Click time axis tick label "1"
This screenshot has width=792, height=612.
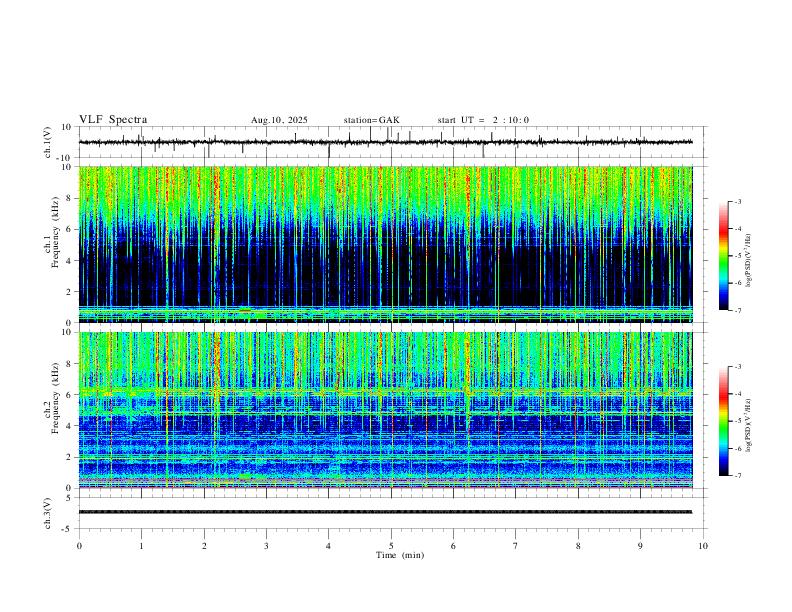(141, 546)
